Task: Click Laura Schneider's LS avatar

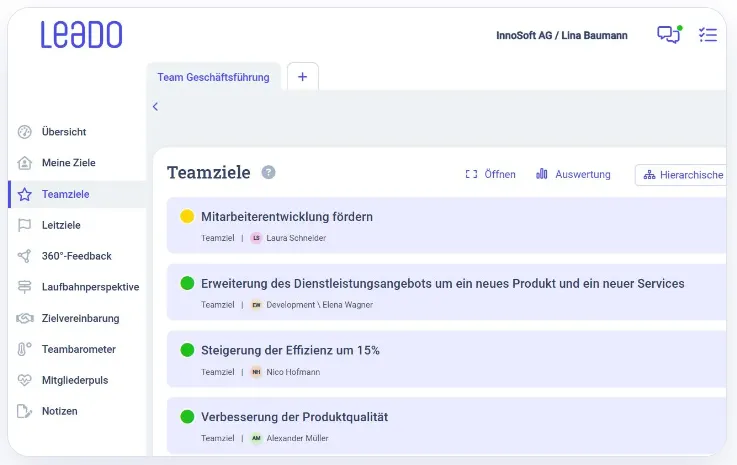Action: [x=256, y=238]
